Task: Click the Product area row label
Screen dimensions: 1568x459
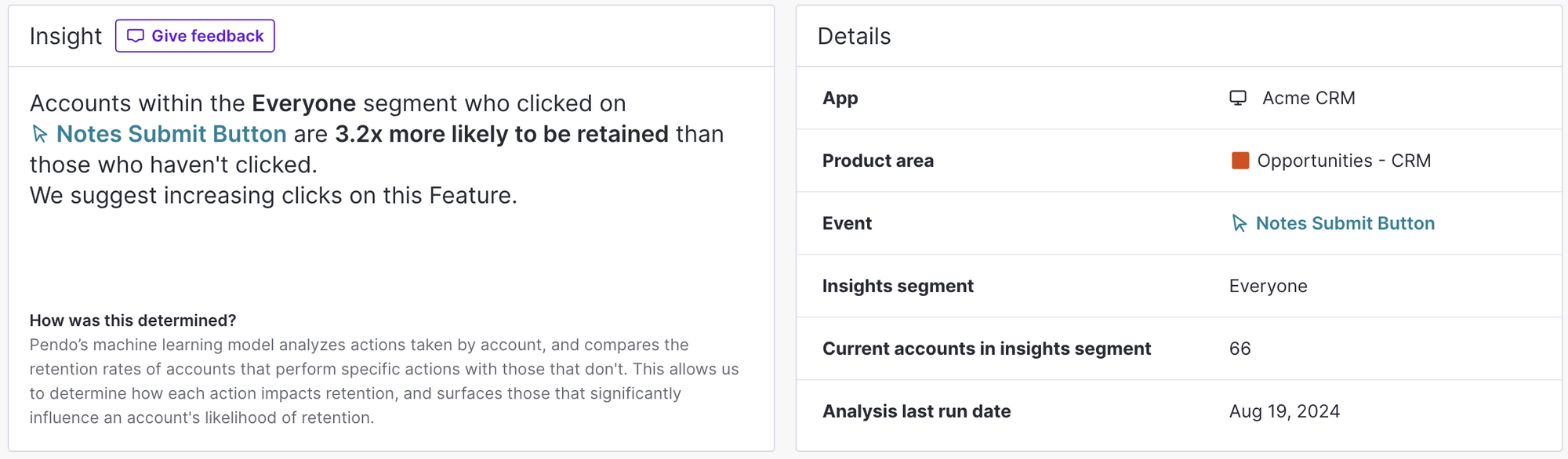Action: (x=878, y=161)
